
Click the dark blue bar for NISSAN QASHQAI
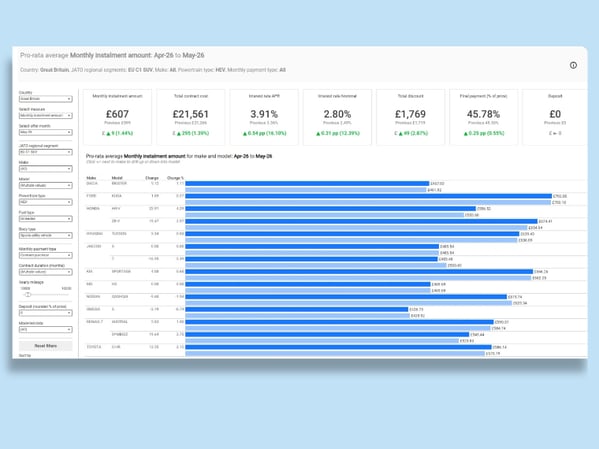coord(346,297)
